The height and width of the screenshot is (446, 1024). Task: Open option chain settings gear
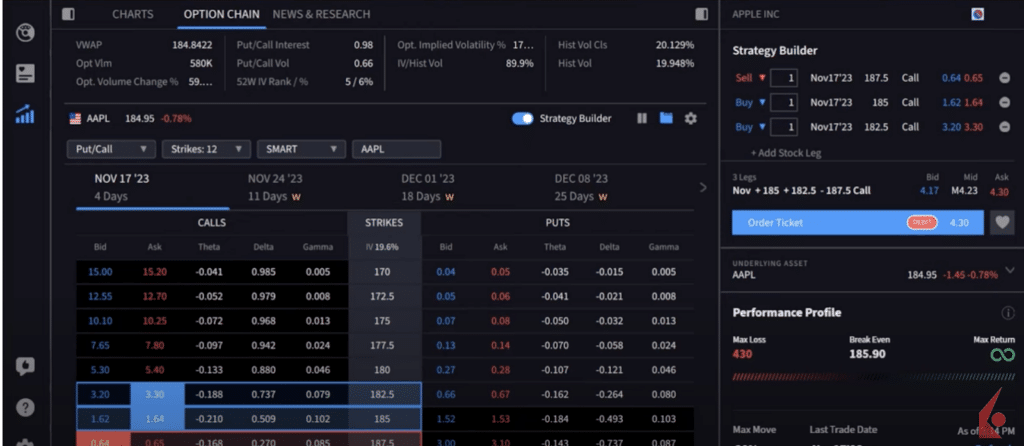click(690, 118)
